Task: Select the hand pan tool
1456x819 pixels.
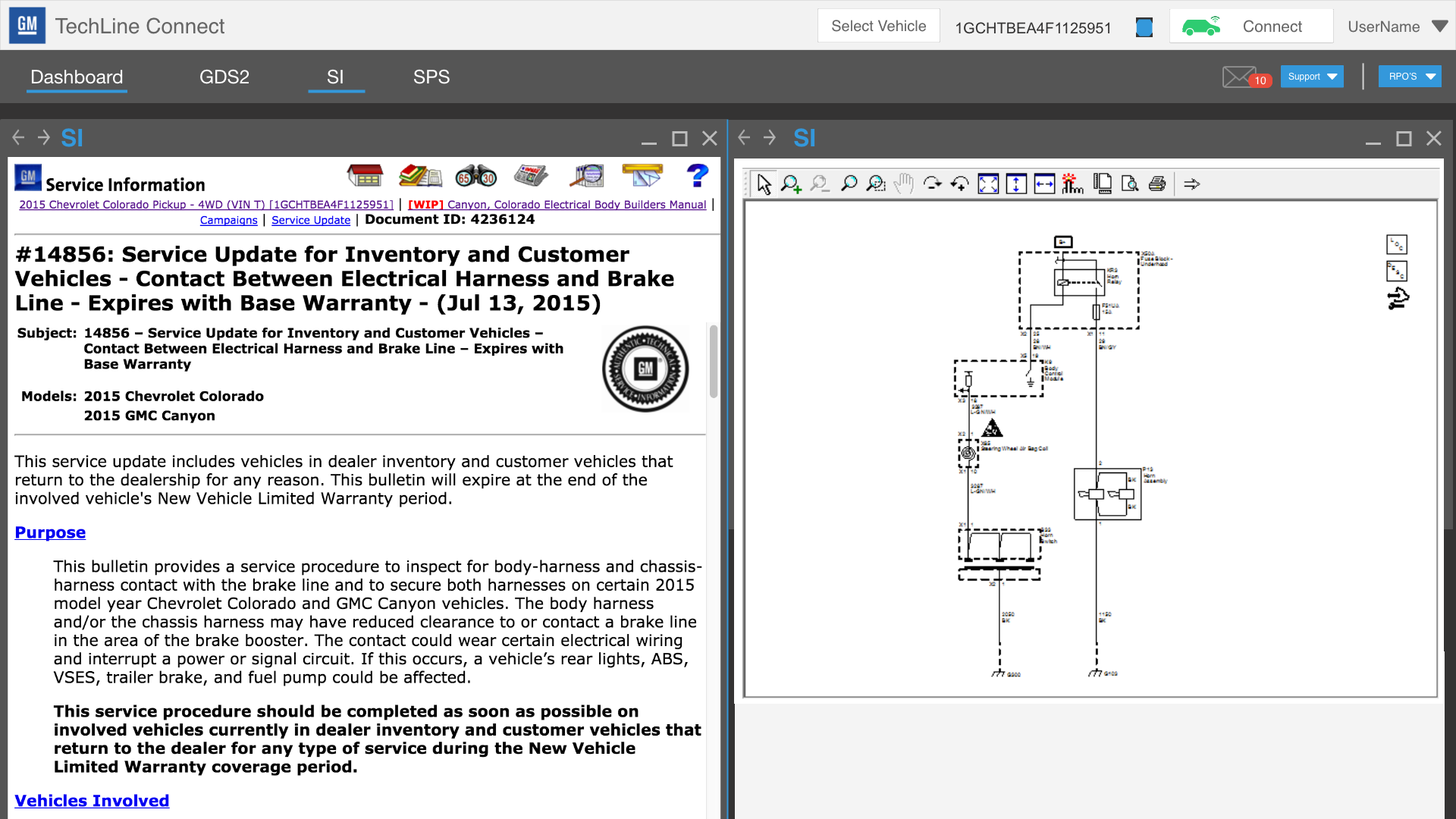Action: 903,184
